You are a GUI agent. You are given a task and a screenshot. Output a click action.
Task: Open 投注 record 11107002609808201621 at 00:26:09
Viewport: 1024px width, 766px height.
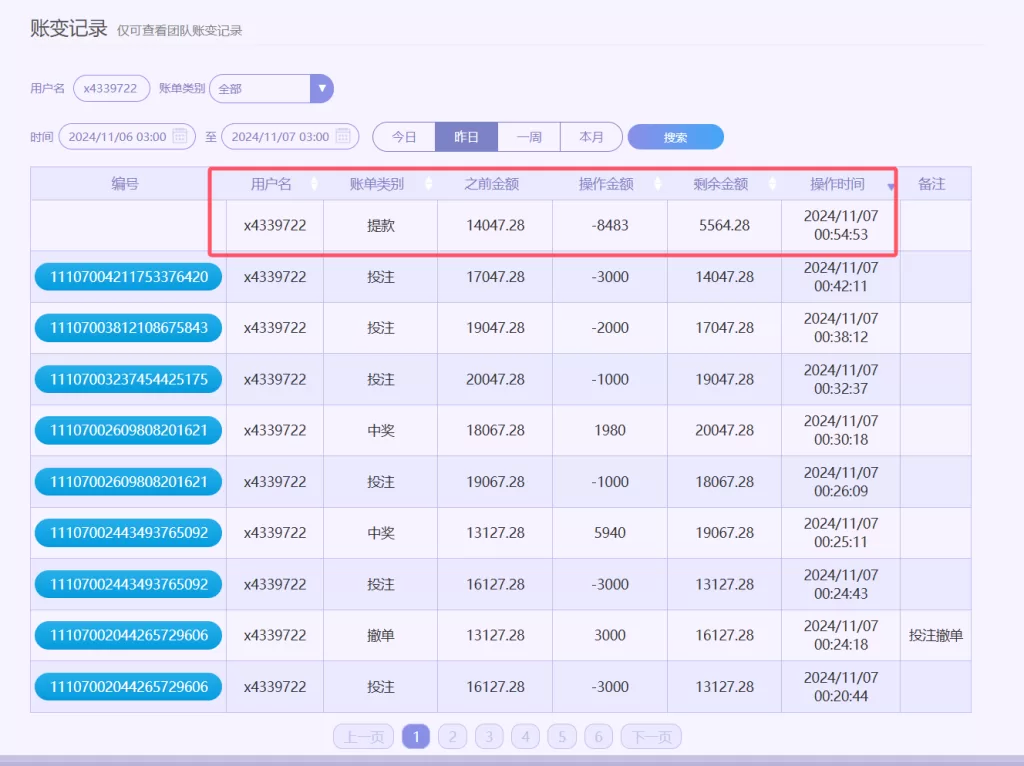coord(128,482)
